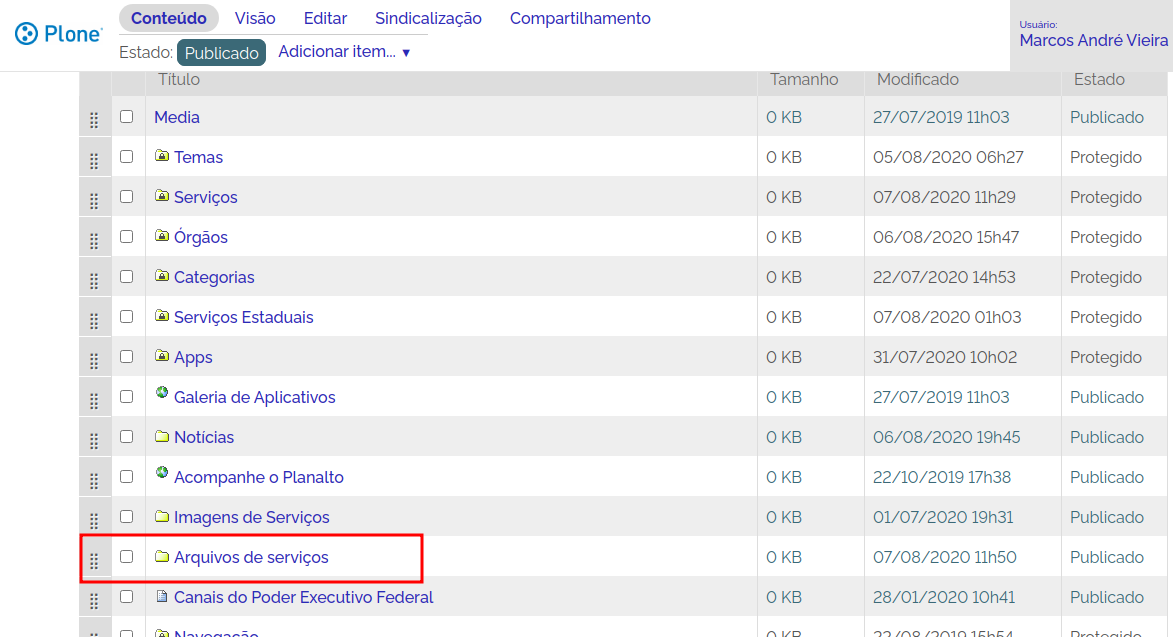Click the drag handle for Arquivos de serviços row
1173x637 pixels.
pyautogui.click(x=94, y=560)
